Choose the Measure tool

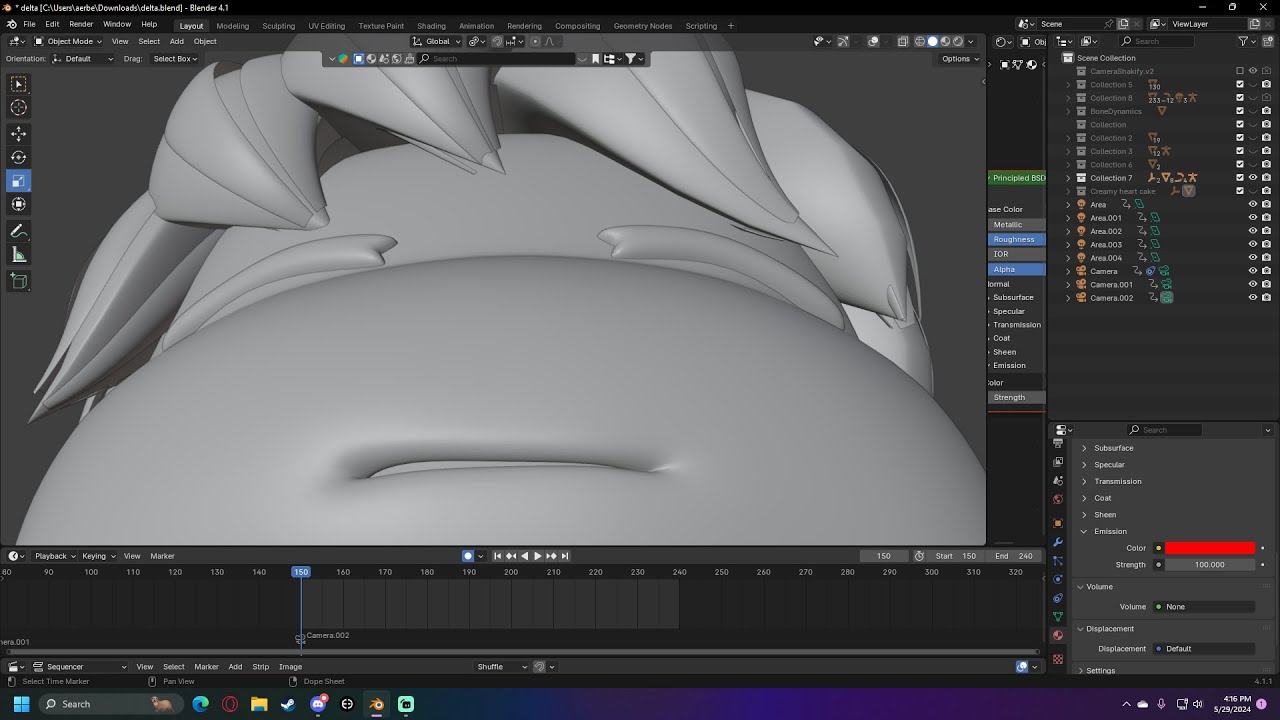tap(19, 255)
